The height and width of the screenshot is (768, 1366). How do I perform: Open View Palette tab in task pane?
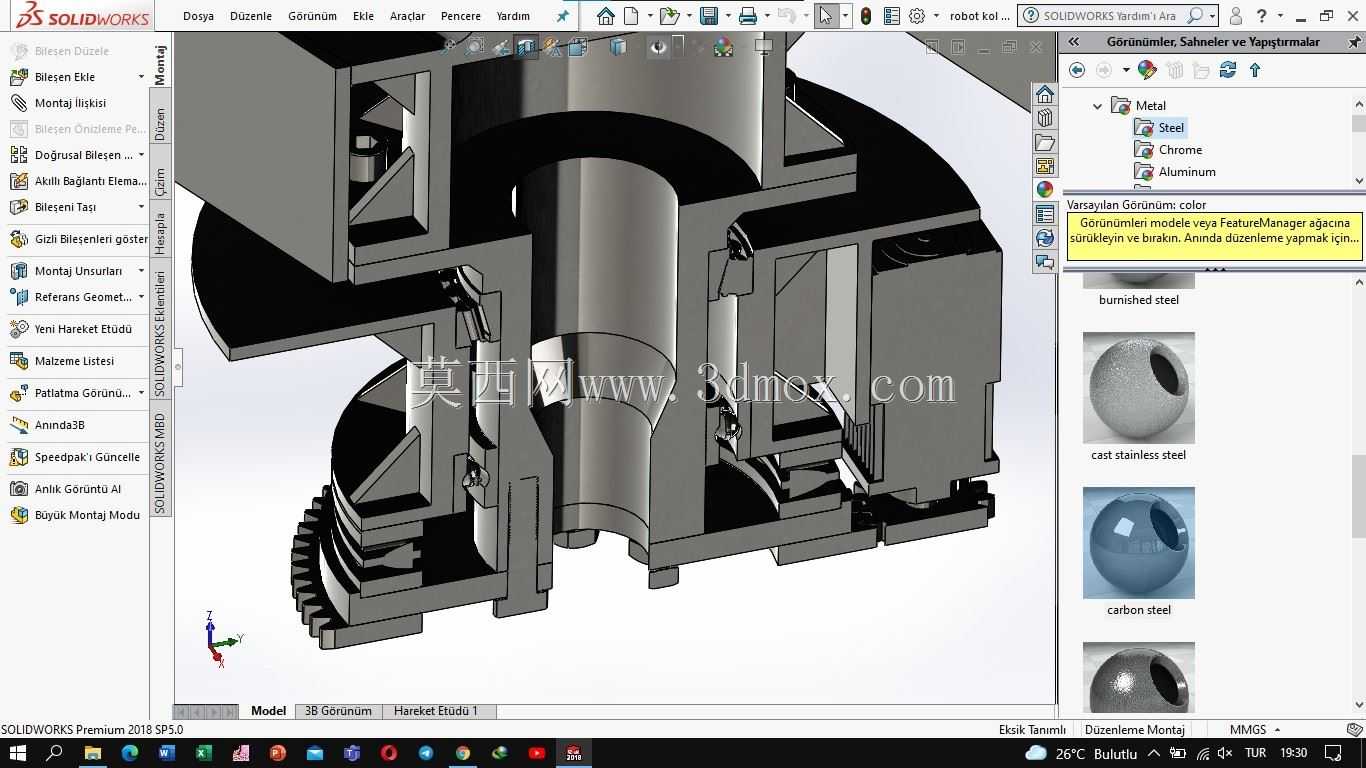(x=1045, y=166)
